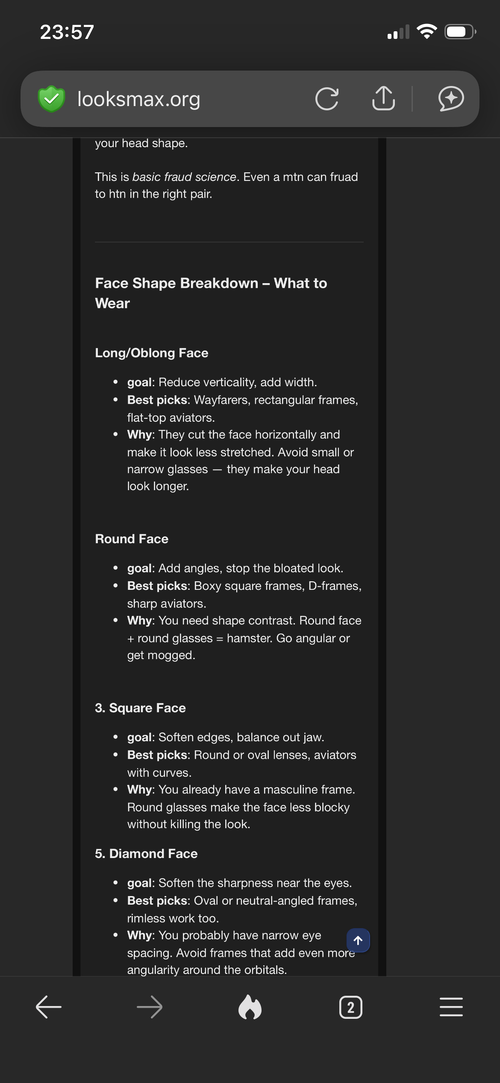
Task: Open the share sheet icon
Action: [x=383, y=98]
